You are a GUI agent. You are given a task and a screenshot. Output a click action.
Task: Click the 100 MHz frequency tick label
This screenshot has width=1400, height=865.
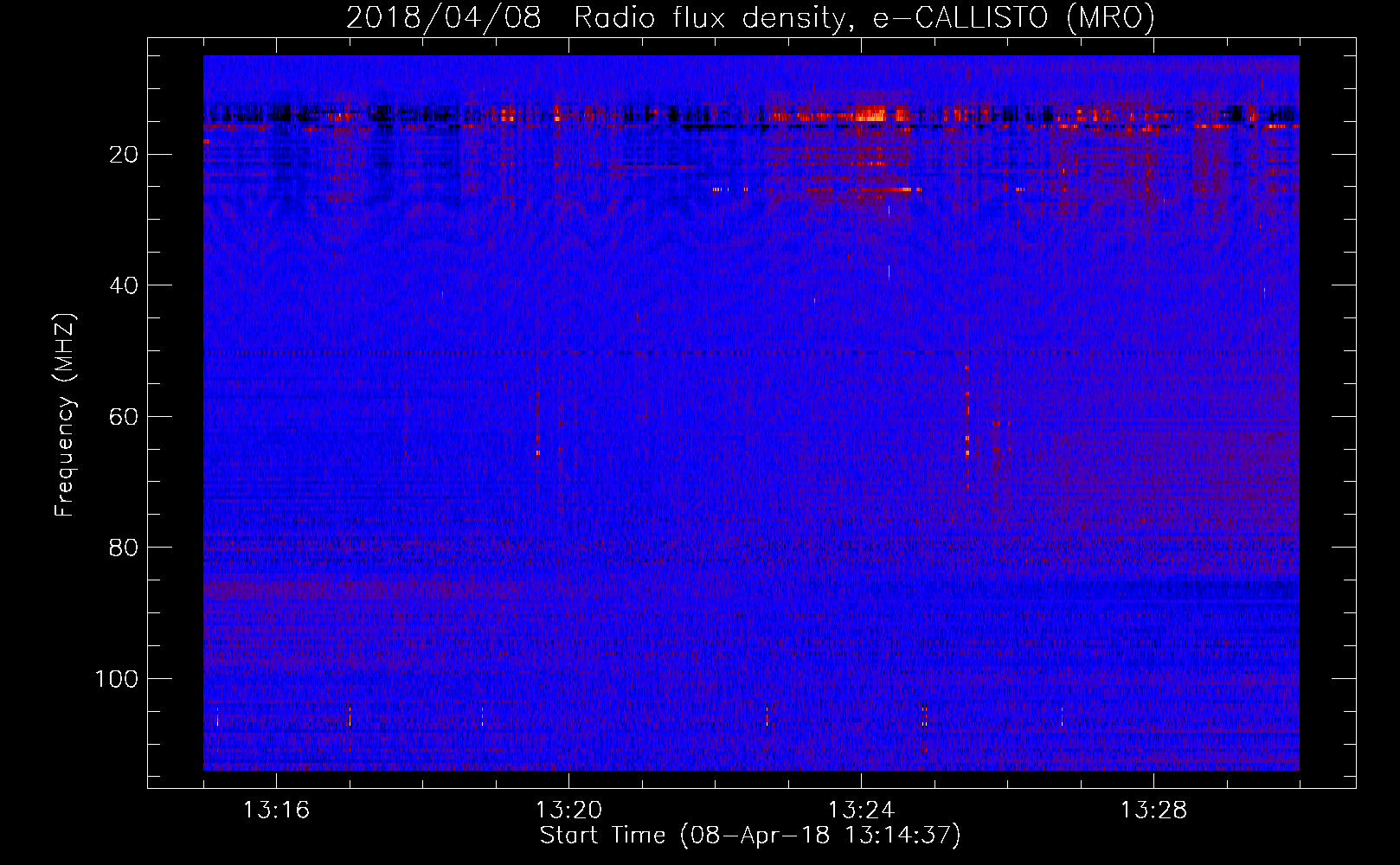coord(117,679)
